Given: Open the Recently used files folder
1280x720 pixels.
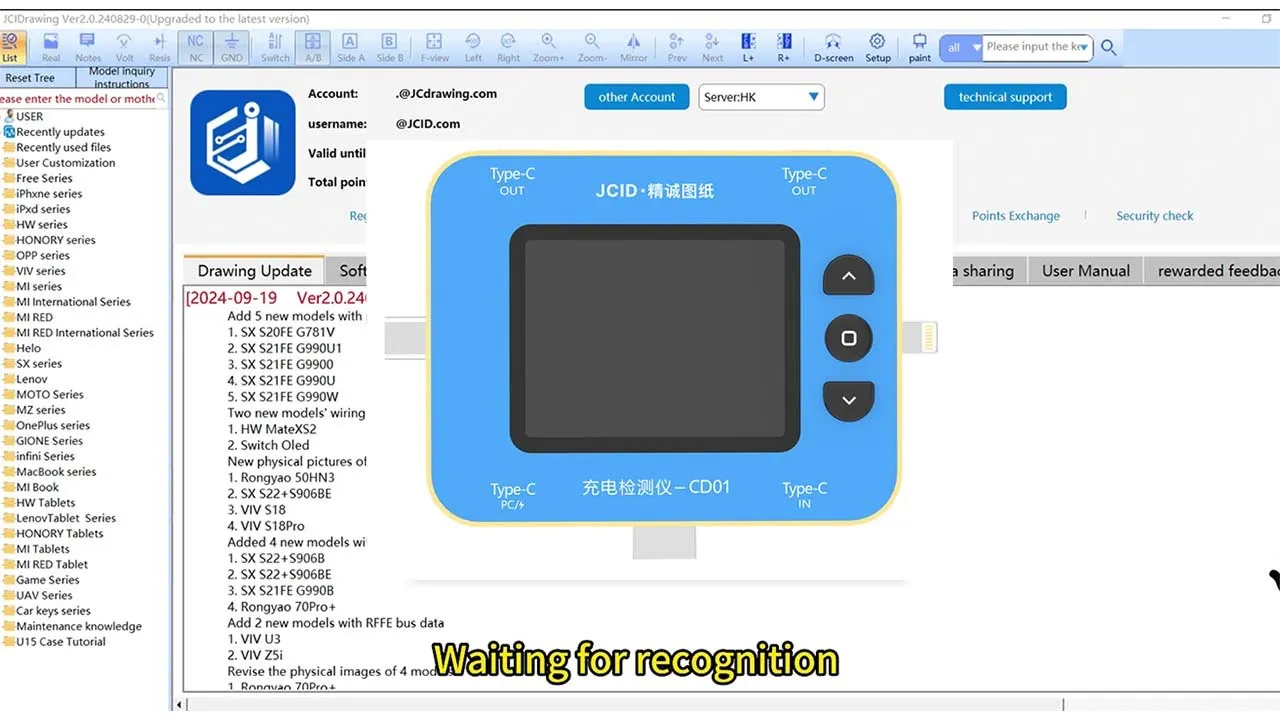Looking at the screenshot, I should (56, 147).
